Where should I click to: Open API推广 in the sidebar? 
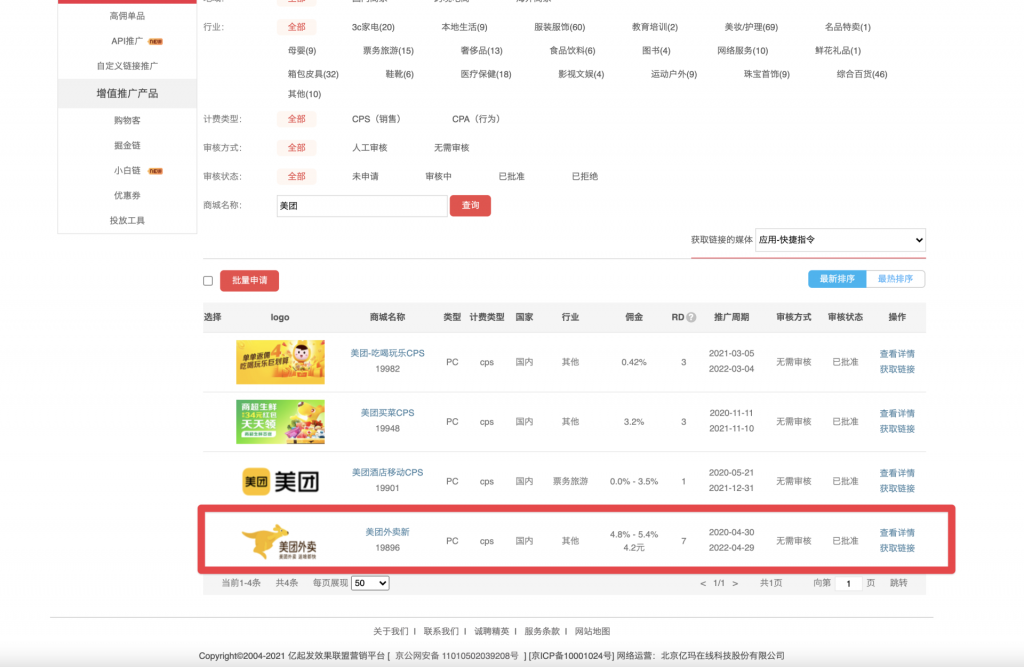(127, 41)
